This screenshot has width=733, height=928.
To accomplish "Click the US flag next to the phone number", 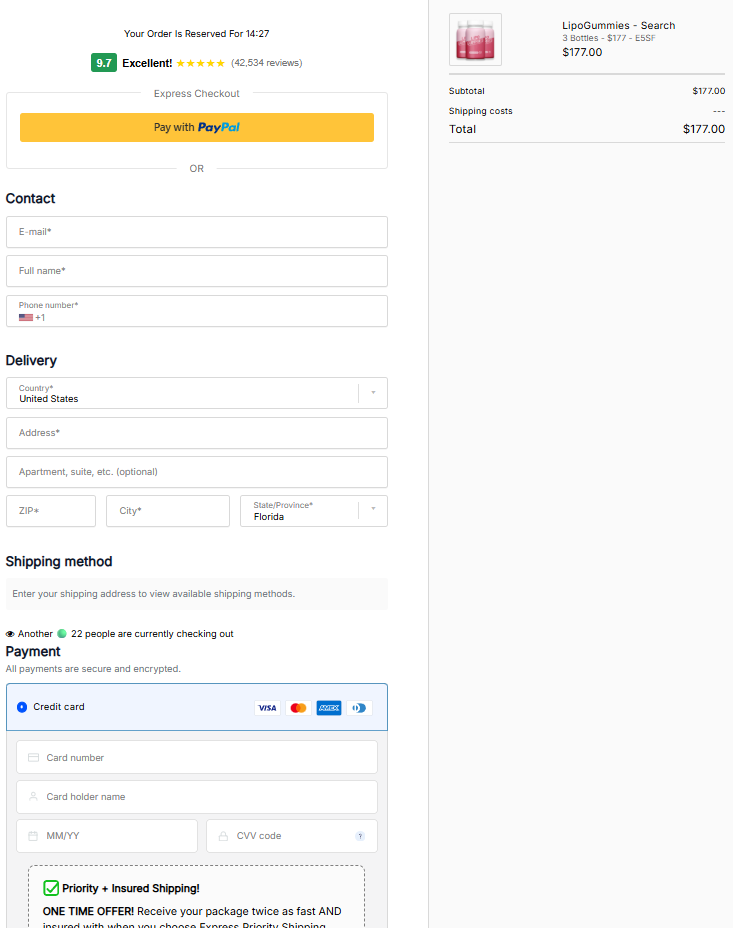I will pos(25,316).
